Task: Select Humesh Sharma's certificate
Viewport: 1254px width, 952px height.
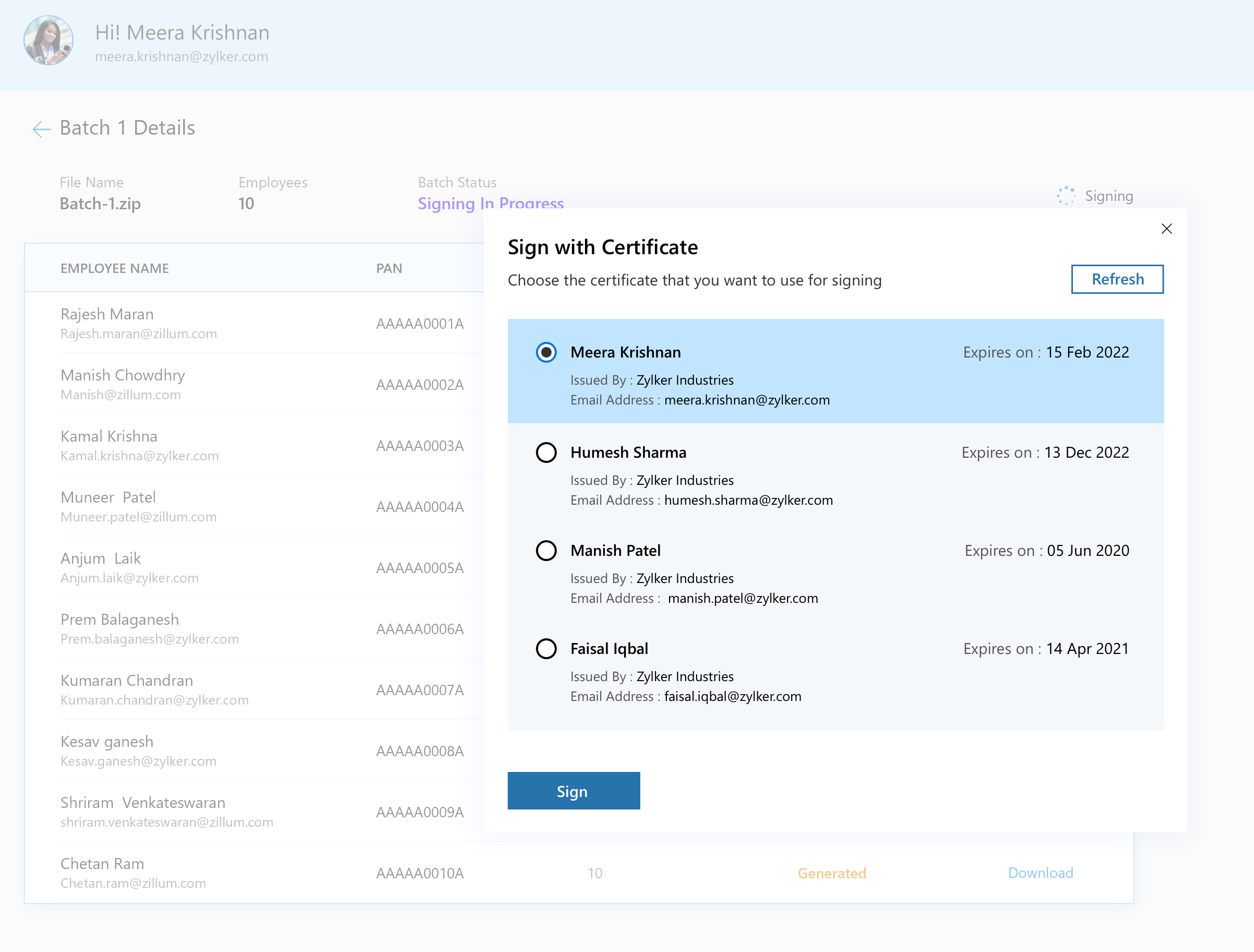Action: click(x=546, y=453)
